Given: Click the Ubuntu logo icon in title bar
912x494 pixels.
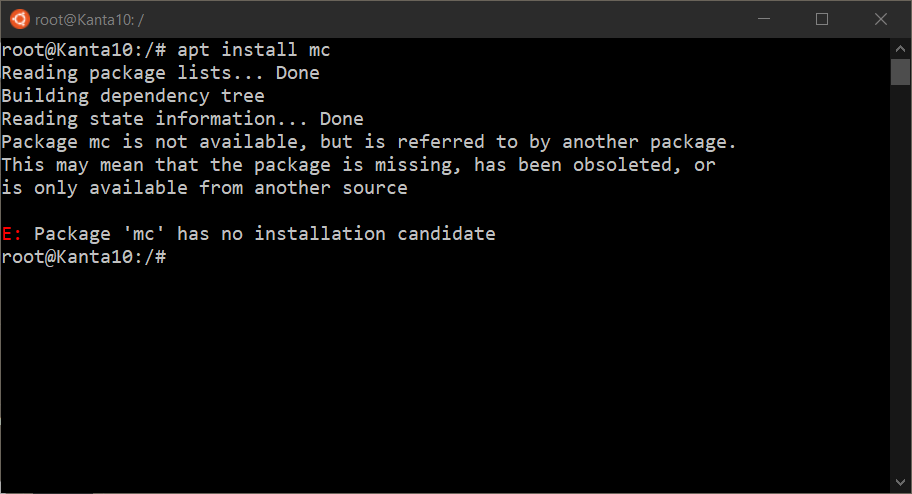Looking at the screenshot, I should [19, 19].
